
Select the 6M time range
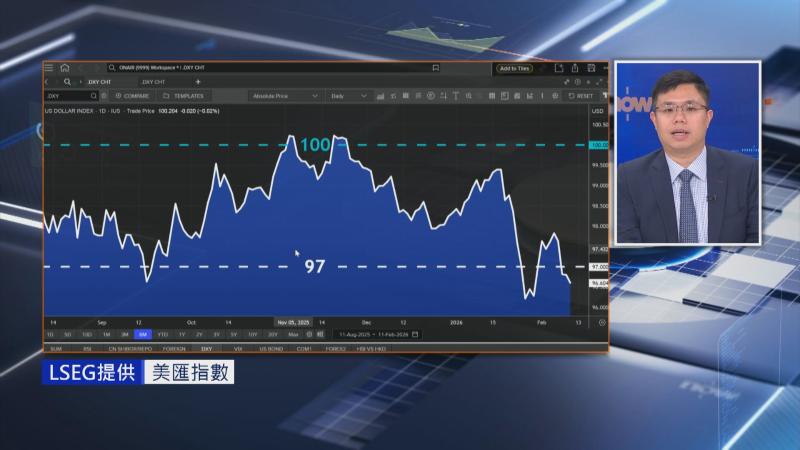(x=143, y=334)
